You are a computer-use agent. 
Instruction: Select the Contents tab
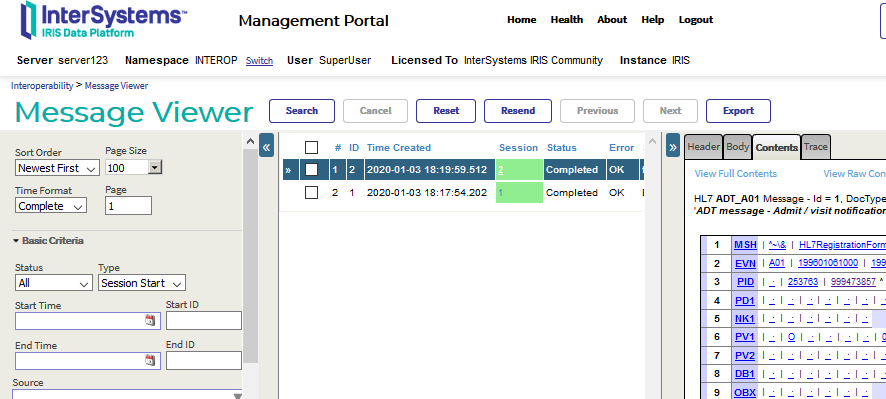point(776,148)
